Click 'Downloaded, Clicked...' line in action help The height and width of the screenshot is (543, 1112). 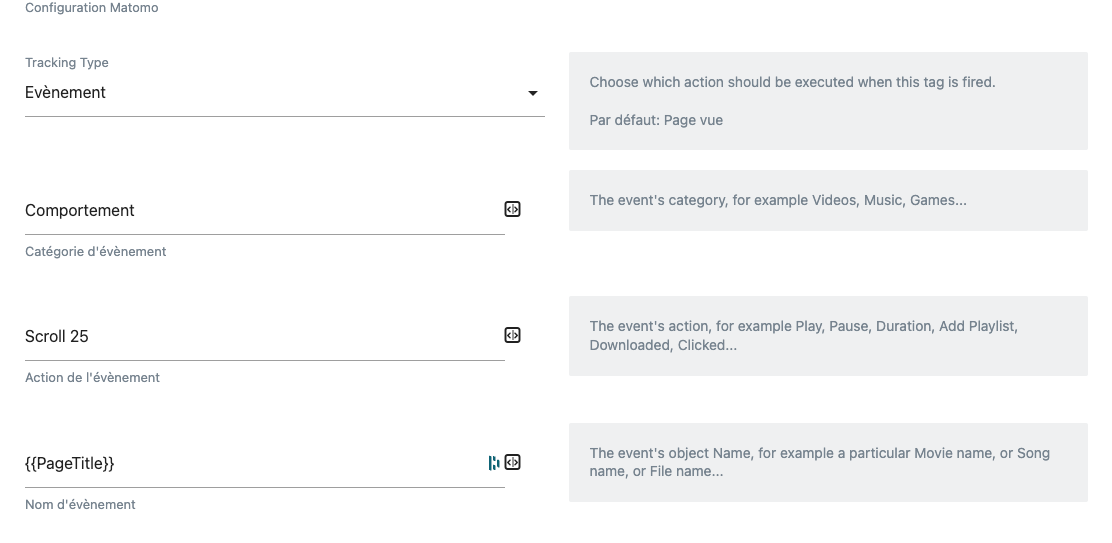pyautogui.click(x=663, y=345)
